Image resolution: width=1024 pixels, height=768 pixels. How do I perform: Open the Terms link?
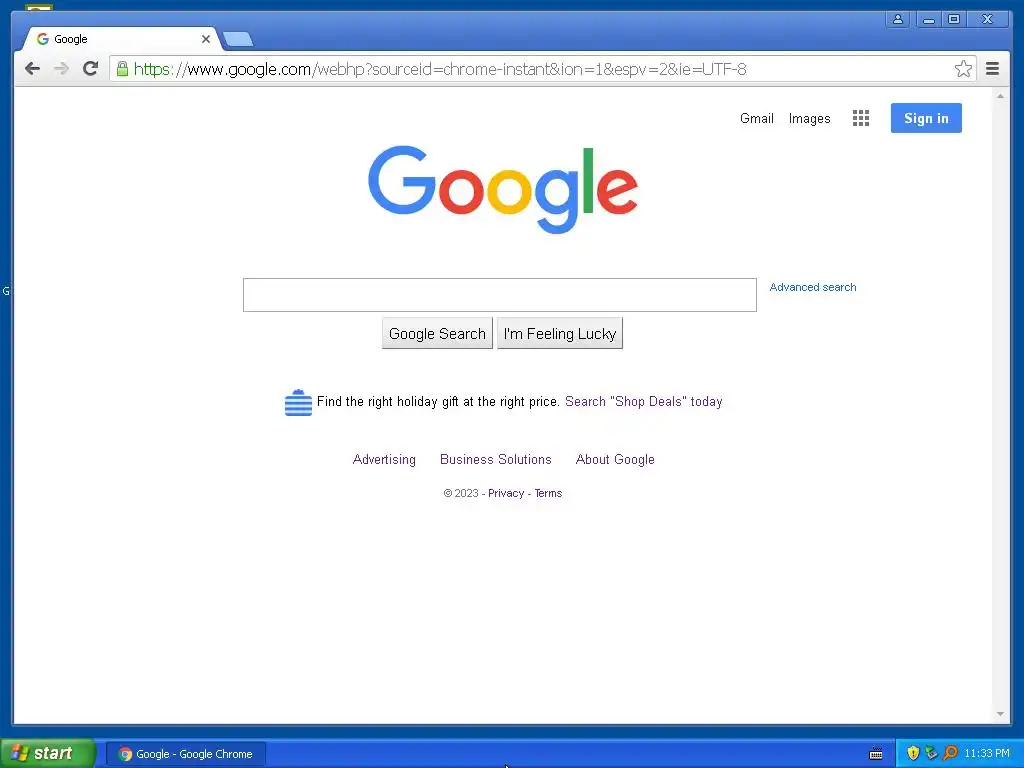548,493
